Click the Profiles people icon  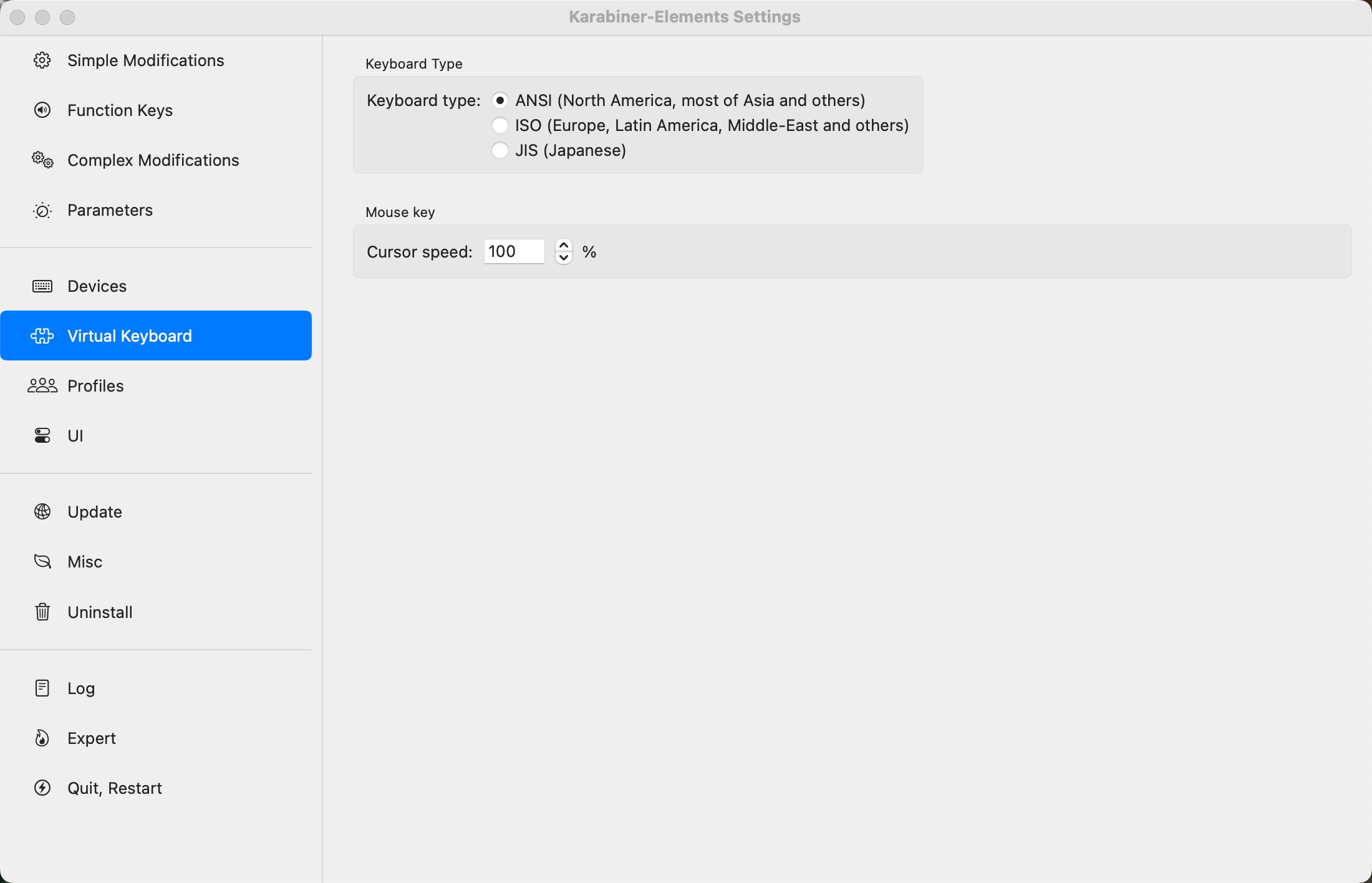[42, 386]
